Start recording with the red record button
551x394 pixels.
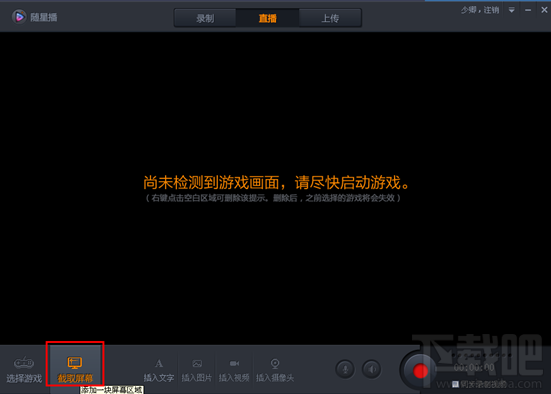pyautogui.click(x=420, y=371)
